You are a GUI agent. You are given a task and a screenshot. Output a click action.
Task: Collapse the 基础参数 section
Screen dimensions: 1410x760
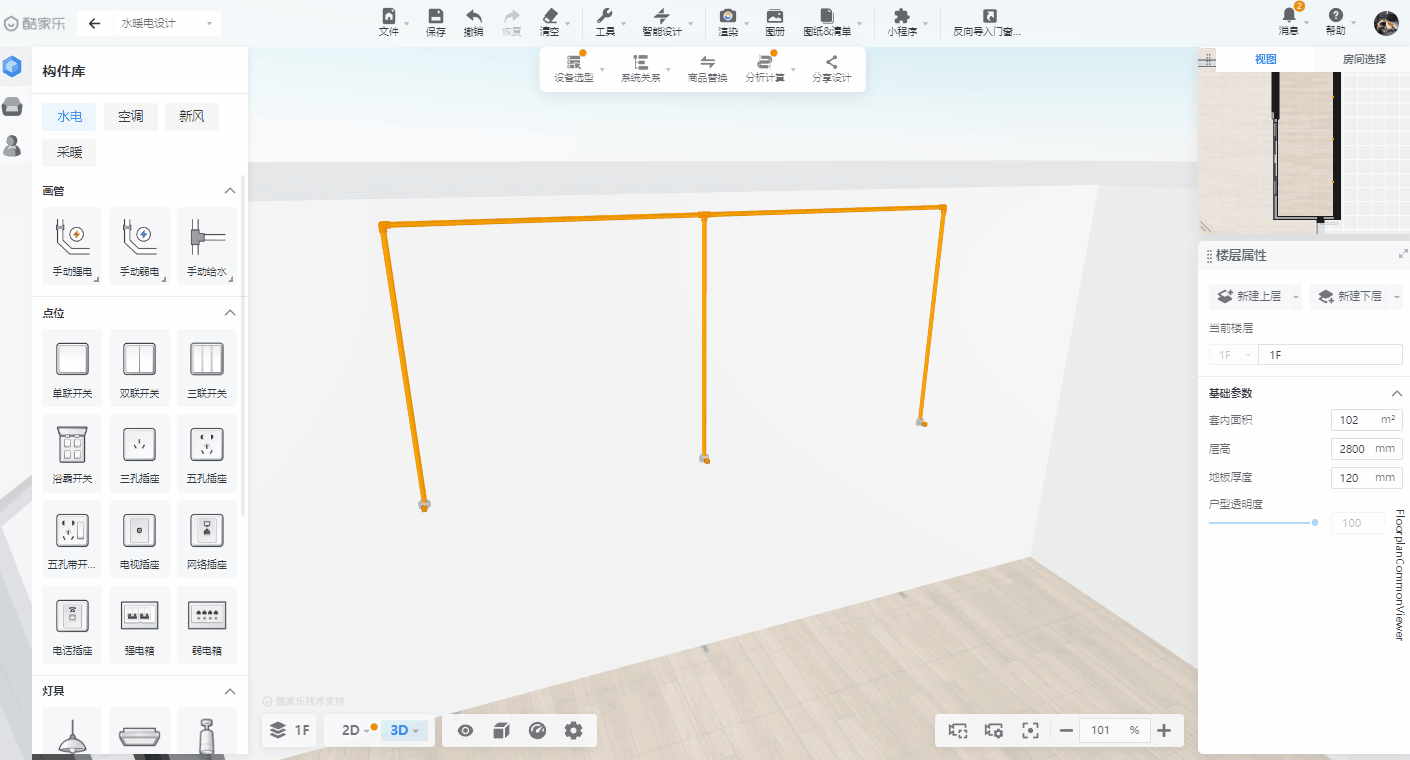click(x=1396, y=393)
